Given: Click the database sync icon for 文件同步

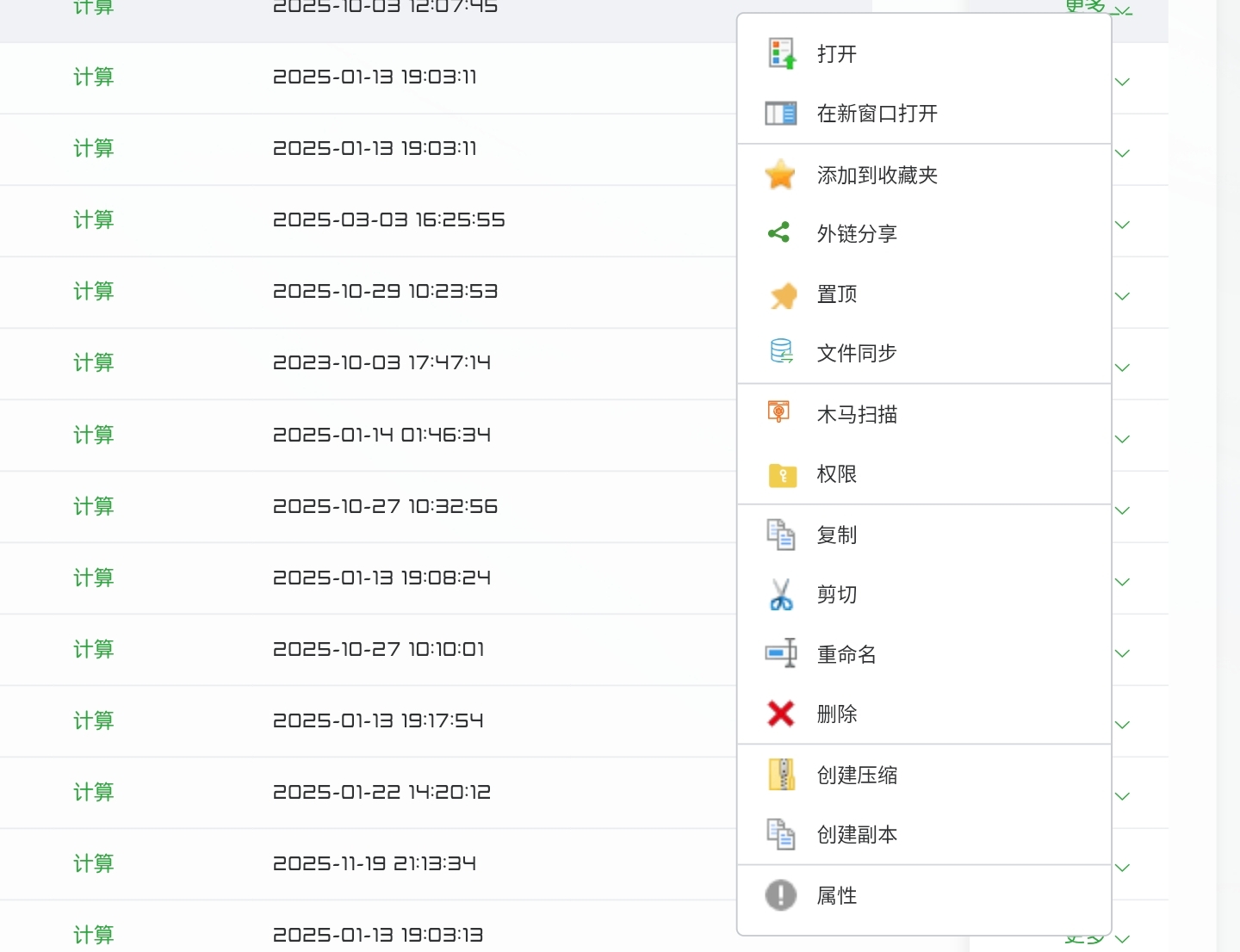Looking at the screenshot, I should 780,351.
